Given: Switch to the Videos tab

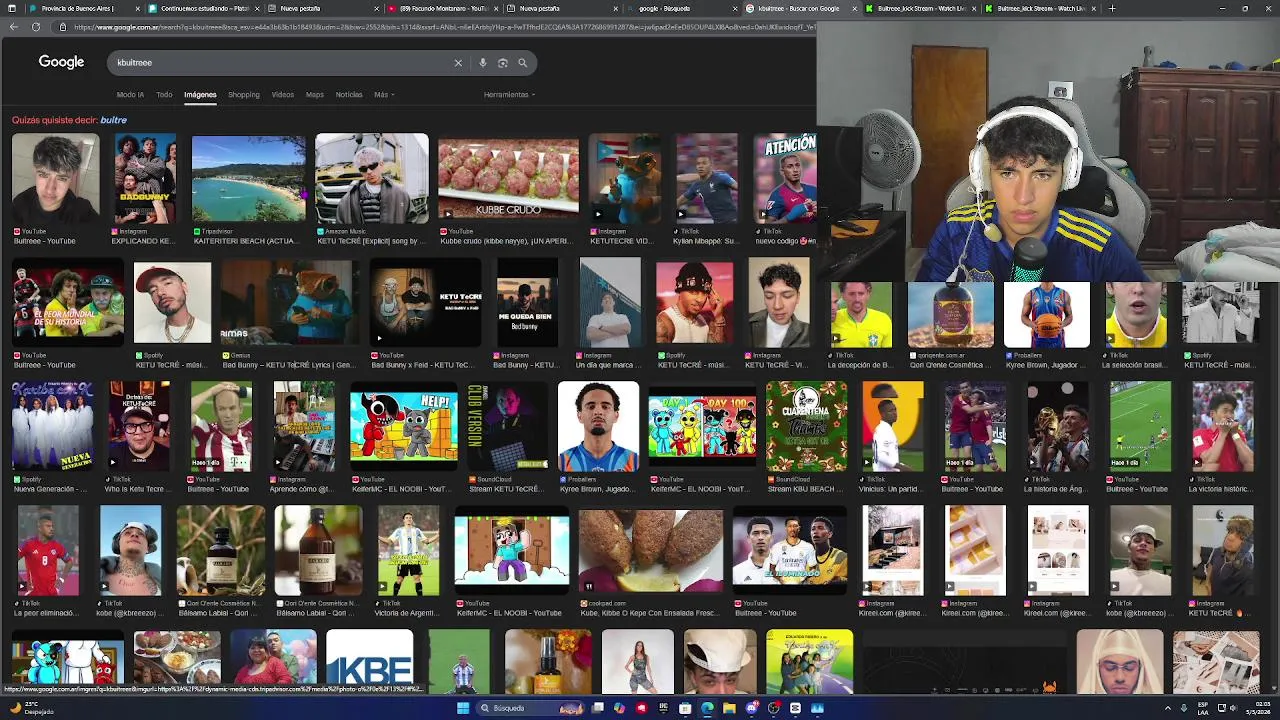Looking at the screenshot, I should (283, 95).
